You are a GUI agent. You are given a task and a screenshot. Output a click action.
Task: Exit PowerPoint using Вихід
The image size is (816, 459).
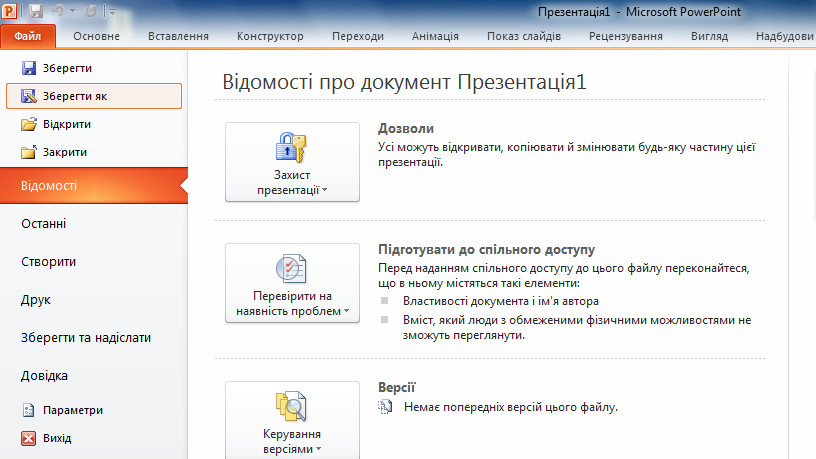click(x=57, y=438)
